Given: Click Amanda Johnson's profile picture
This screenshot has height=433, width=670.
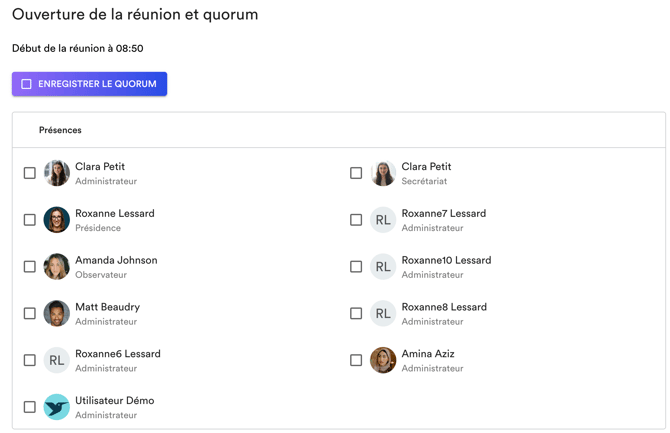Looking at the screenshot, I should pyautogui.click(x=57, y=267).
